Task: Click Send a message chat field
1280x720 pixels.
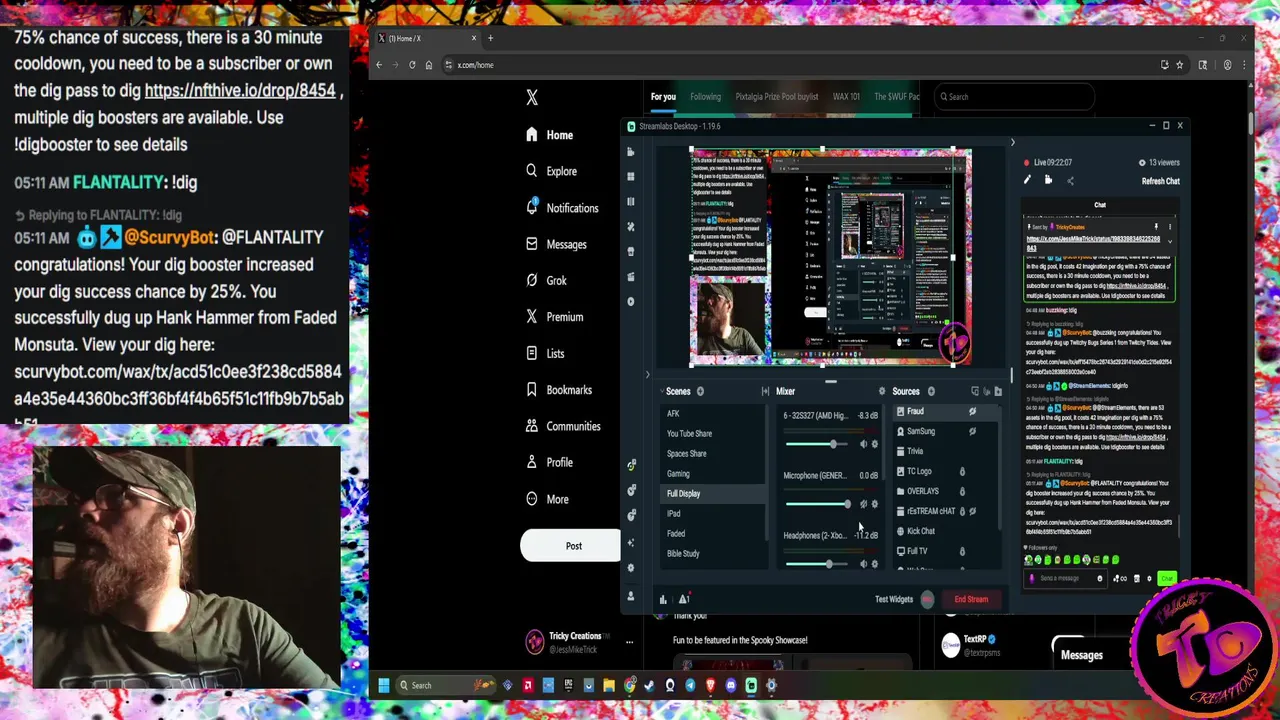Action: pyautogui.click(x=1065, y=578)
